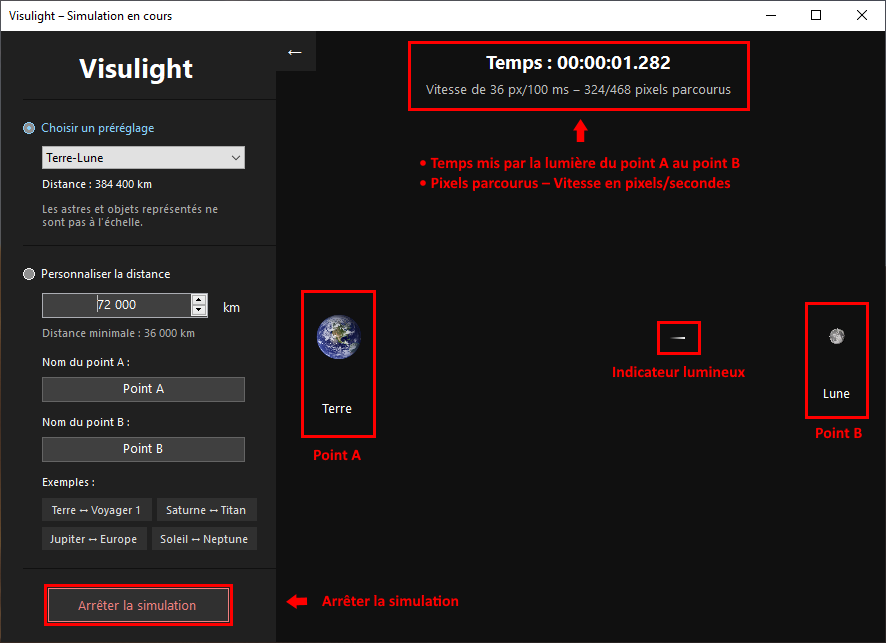Increase the distance with the up spinner arrow
Viewport: 886px width, 643px height.
[x=199, y=300]
